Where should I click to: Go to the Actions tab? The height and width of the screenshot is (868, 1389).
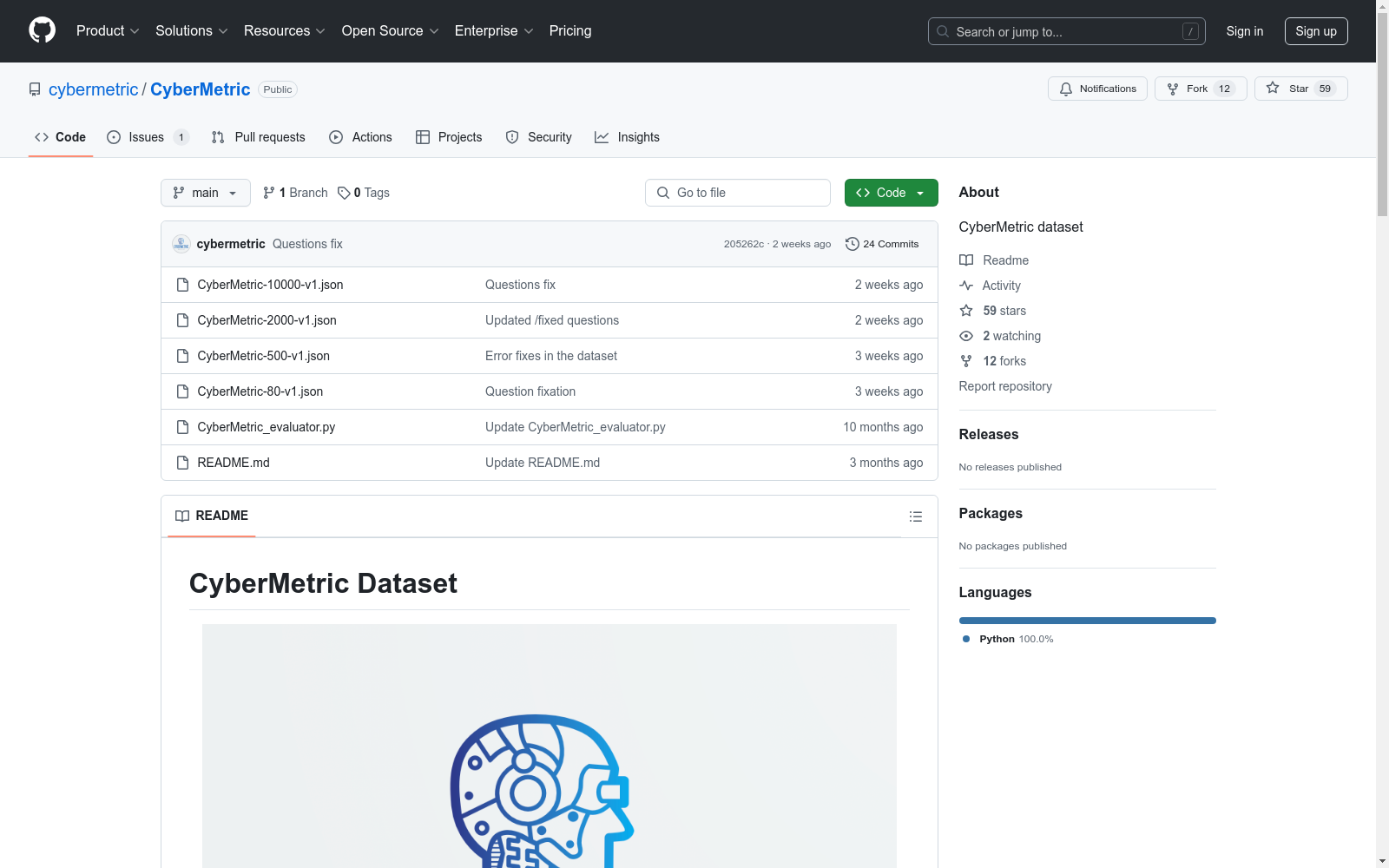(x=361, y=137)
